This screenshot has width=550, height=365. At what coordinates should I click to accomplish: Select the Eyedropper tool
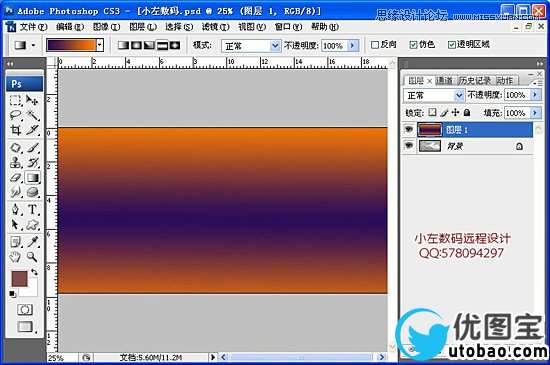tap(32, 242)
